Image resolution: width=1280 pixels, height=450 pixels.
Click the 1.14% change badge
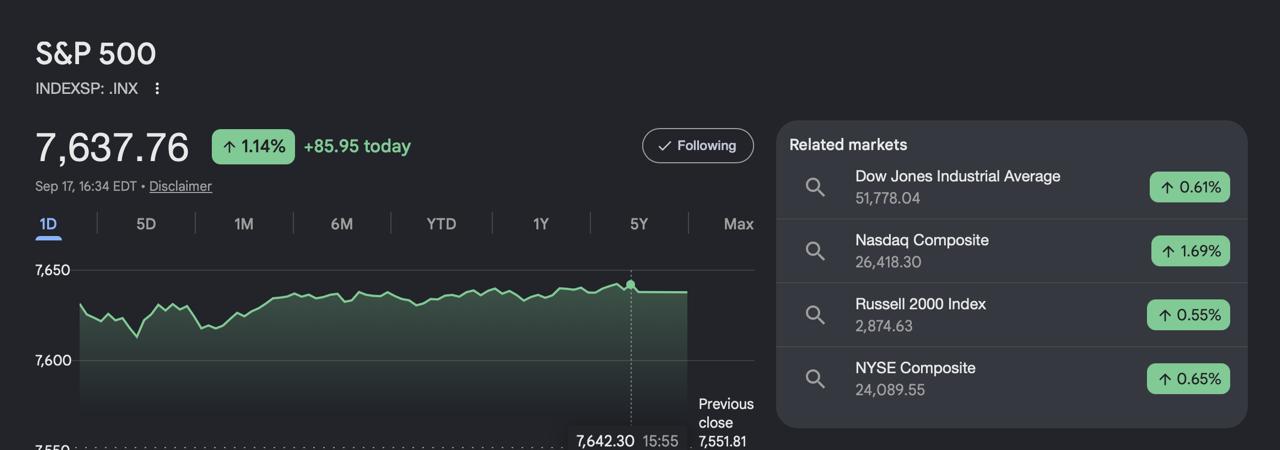[253, 147]
